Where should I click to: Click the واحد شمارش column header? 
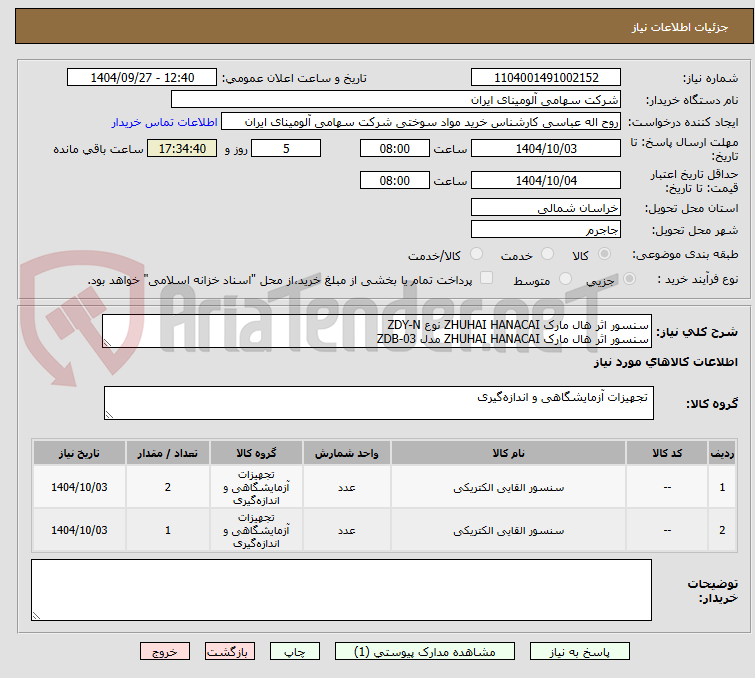coord(347,453)
